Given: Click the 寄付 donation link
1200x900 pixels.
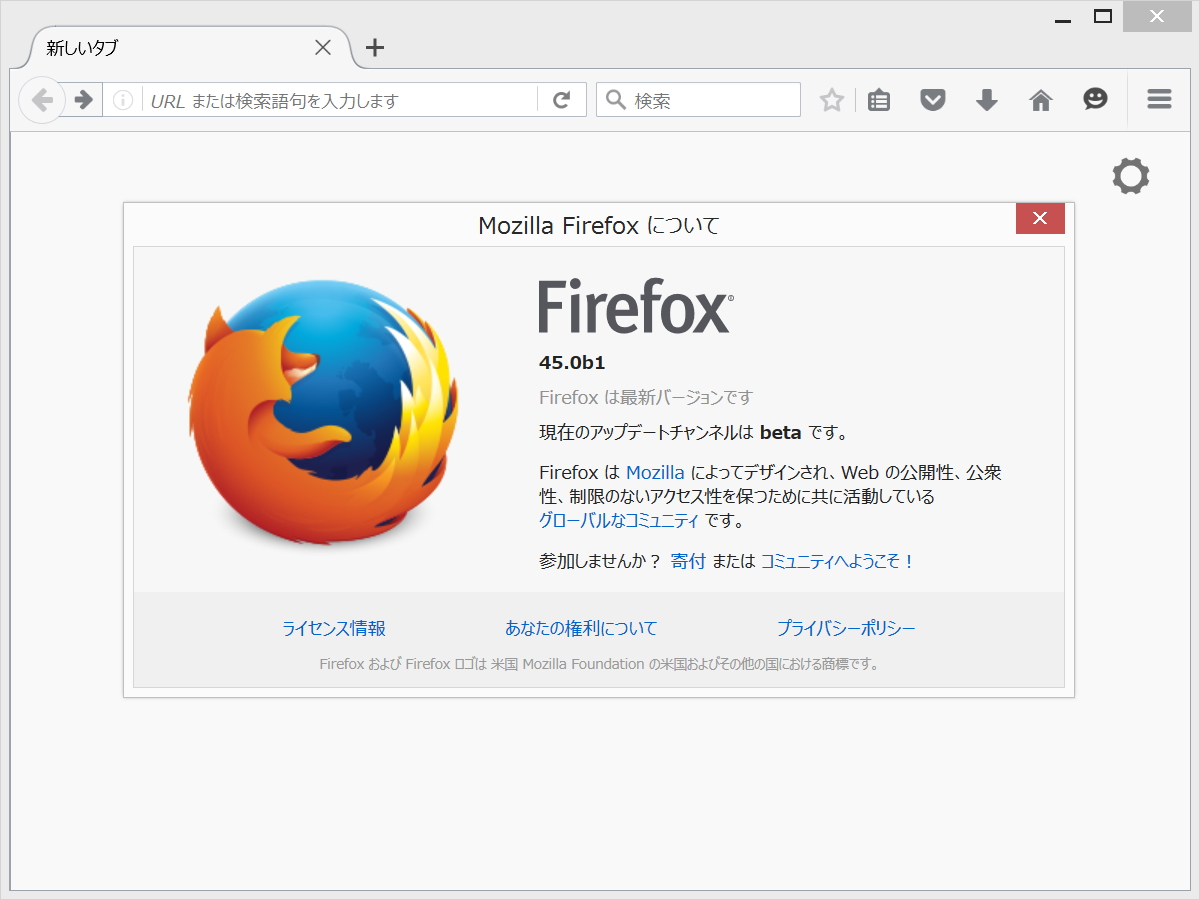Looking at the screenshot, I should (688, 561).
